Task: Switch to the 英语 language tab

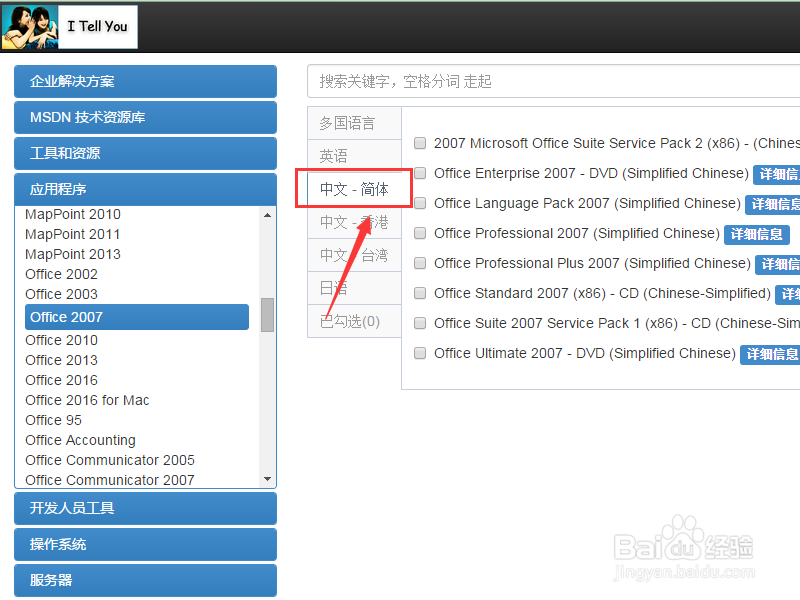Action: click(x=354, y=156)
